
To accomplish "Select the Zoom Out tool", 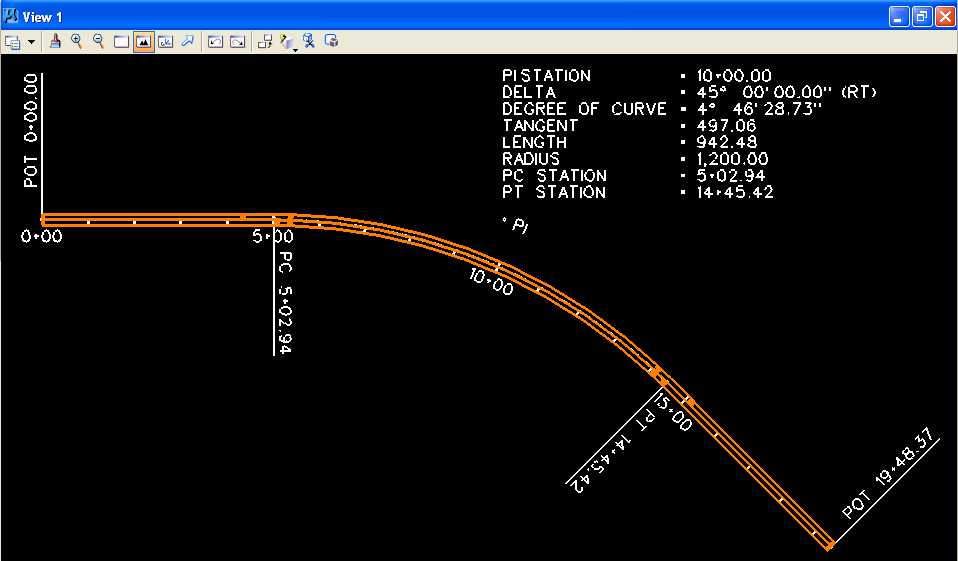I will coord(98,41).
